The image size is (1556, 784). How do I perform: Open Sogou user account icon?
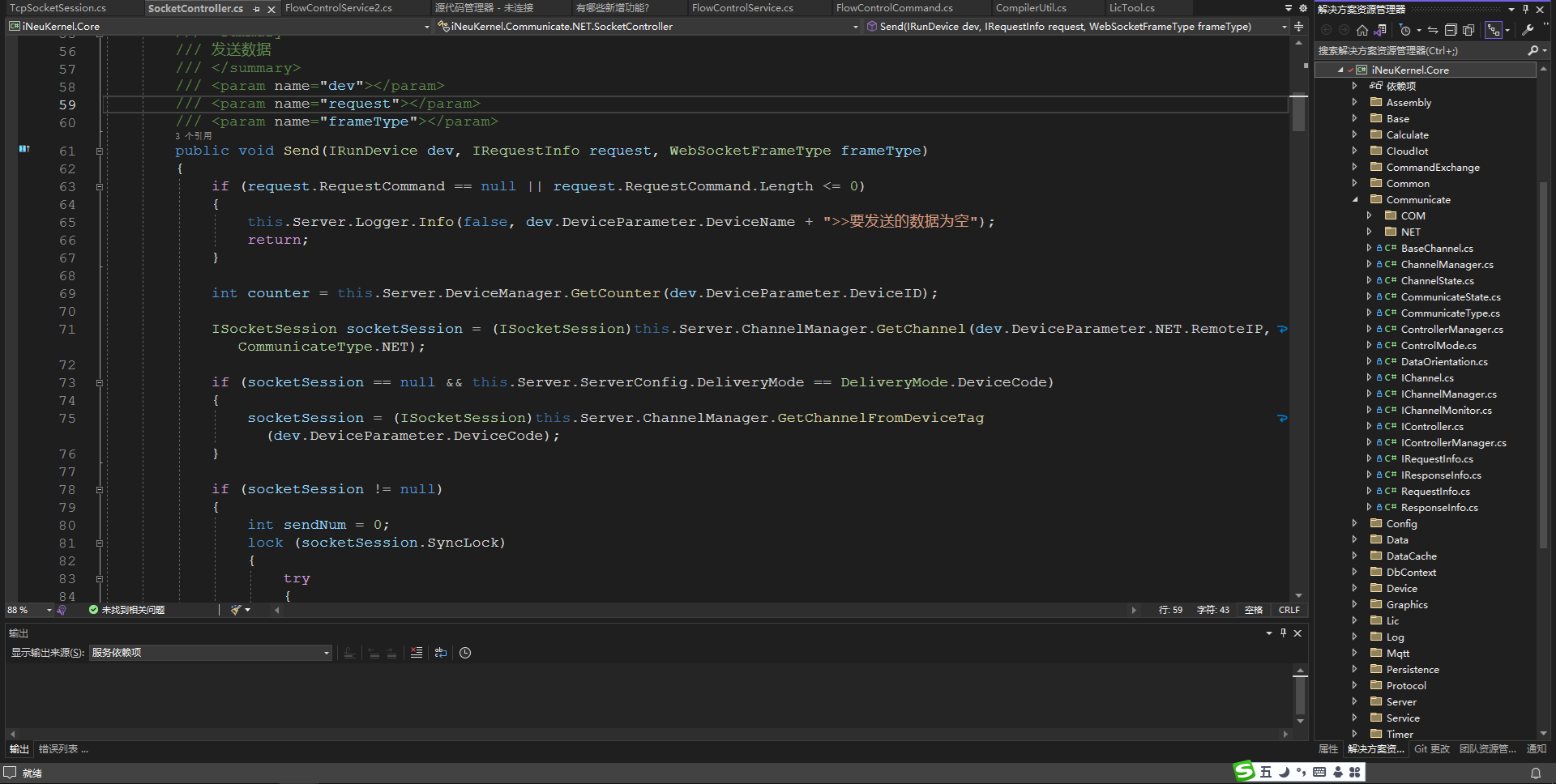(1337, 772)
